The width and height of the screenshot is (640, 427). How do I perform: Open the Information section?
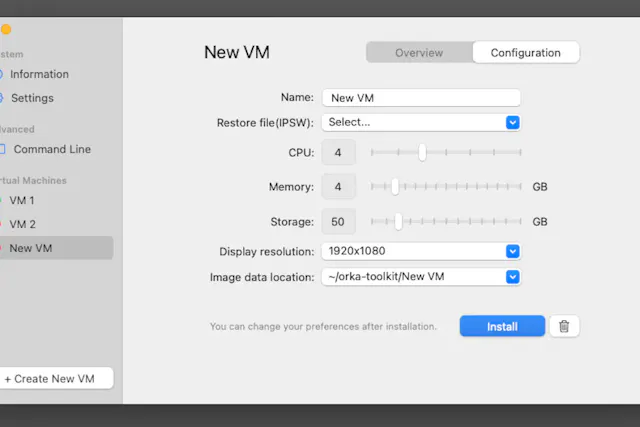(39, 74)
